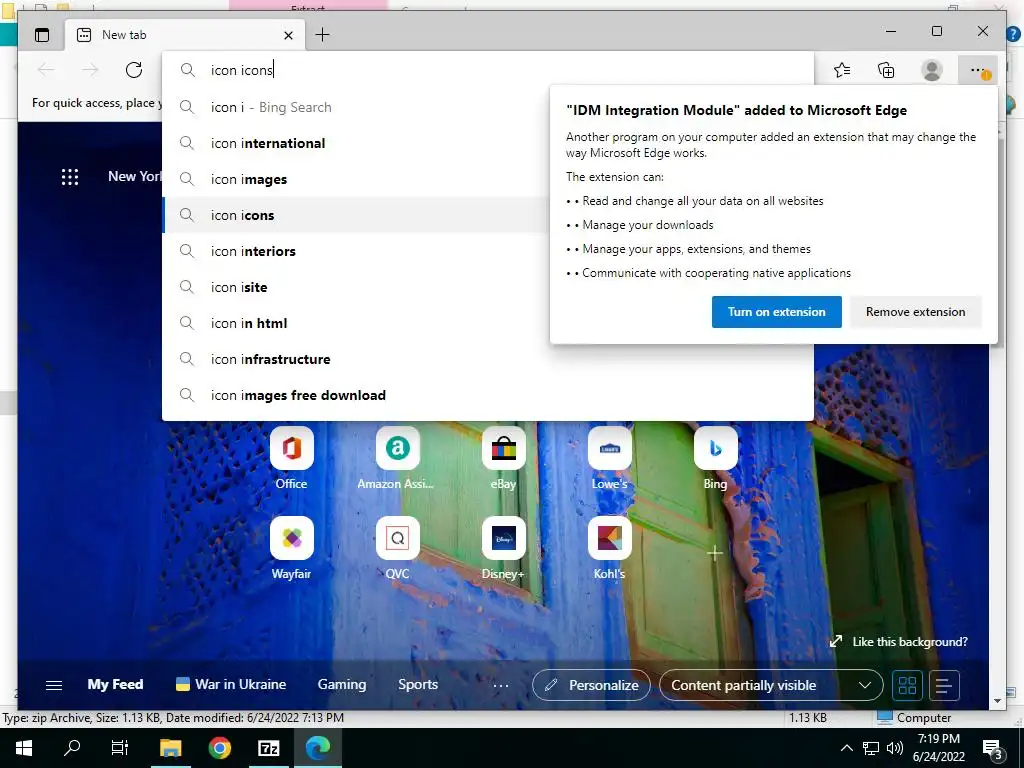Open Task View on taskbar
Screen dimensions: 1024x768
[120, 748]
